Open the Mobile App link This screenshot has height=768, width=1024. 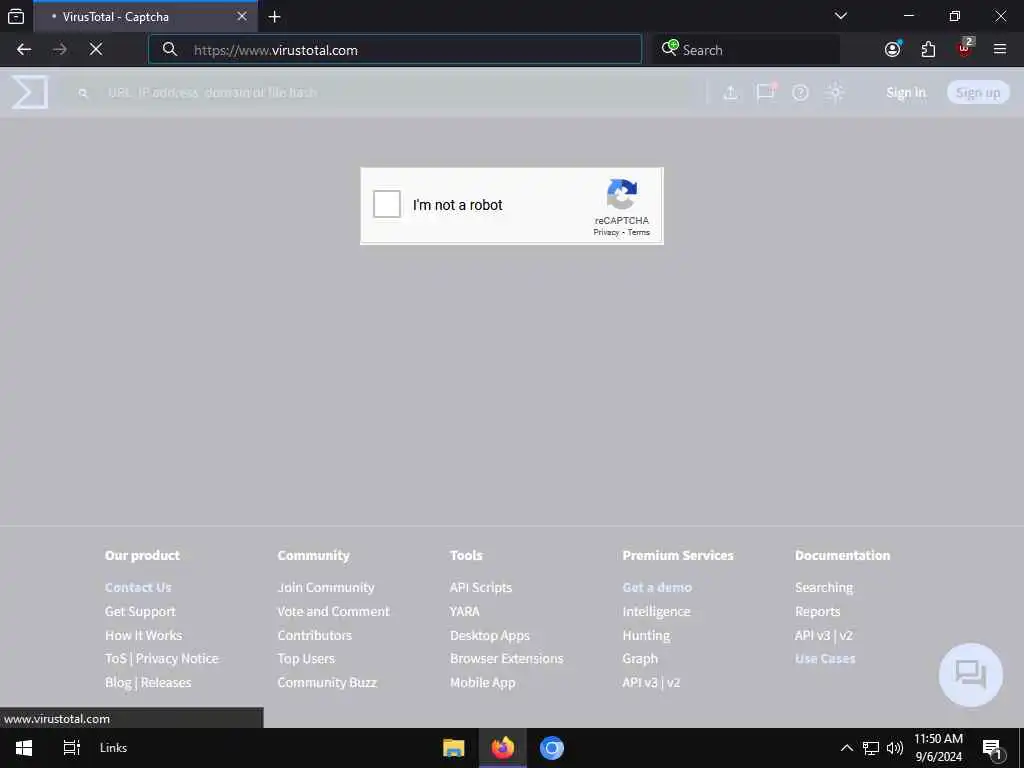pyautogui.click(x=483, y=682)
